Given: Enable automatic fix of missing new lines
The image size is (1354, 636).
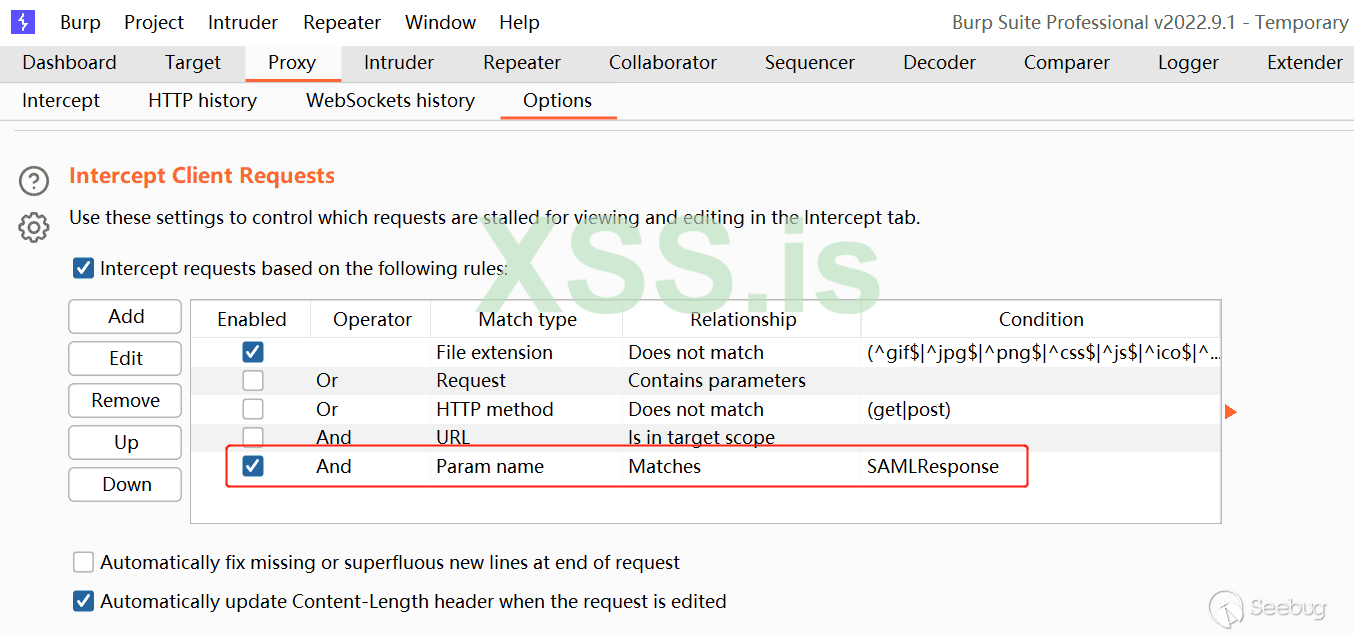Looking at the screenshot, I should 84,563.
